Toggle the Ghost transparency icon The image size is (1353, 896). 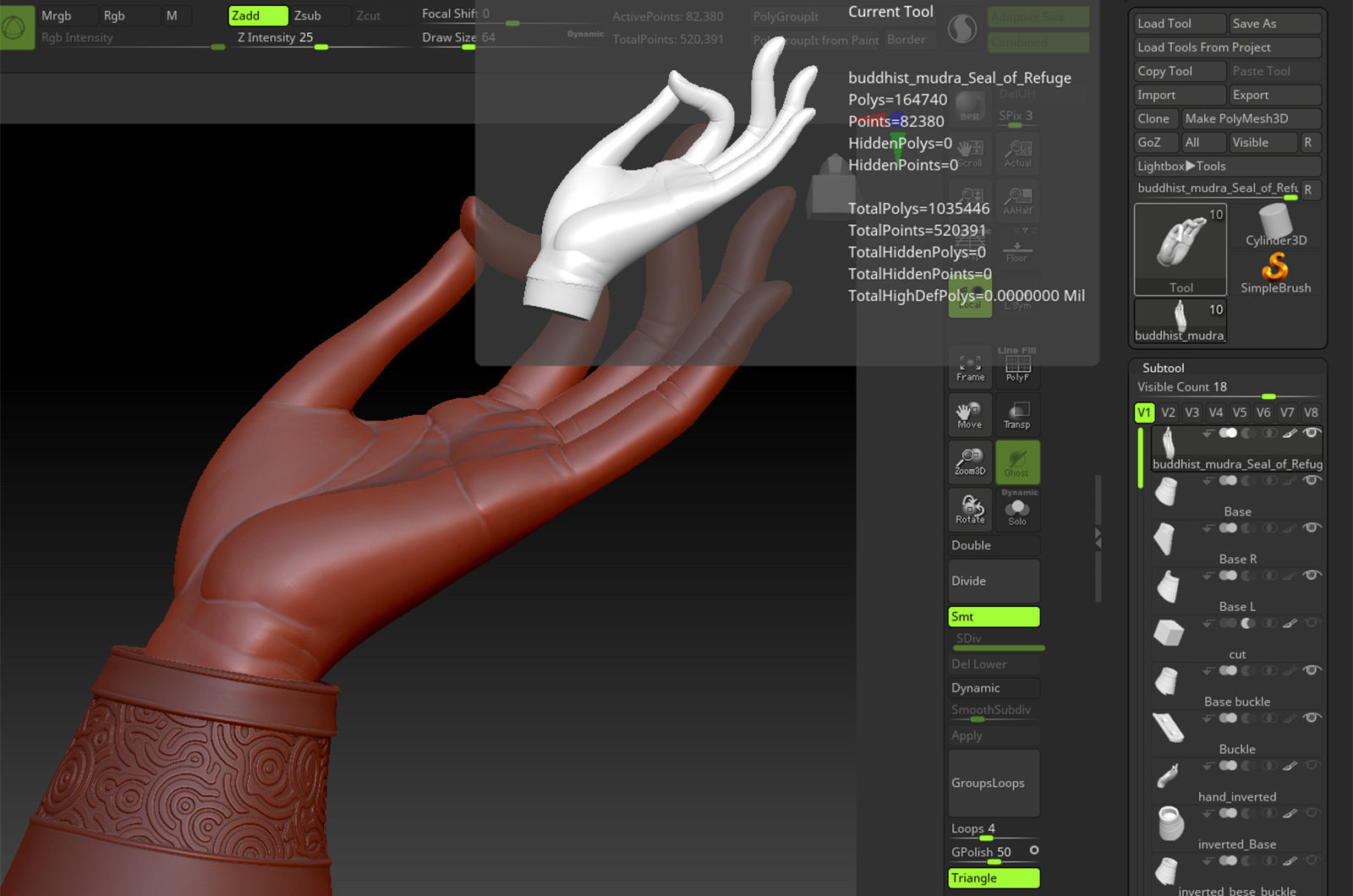pyautogui.click(x=1017, y=462)
